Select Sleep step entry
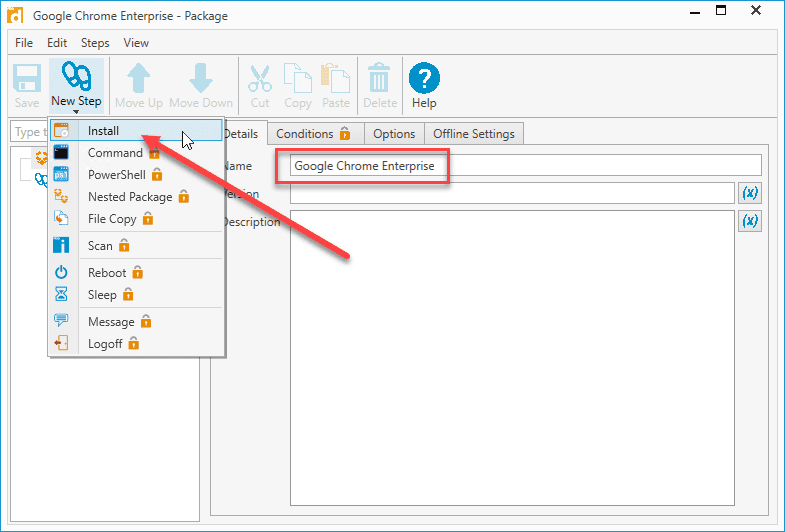 [136, 295]
